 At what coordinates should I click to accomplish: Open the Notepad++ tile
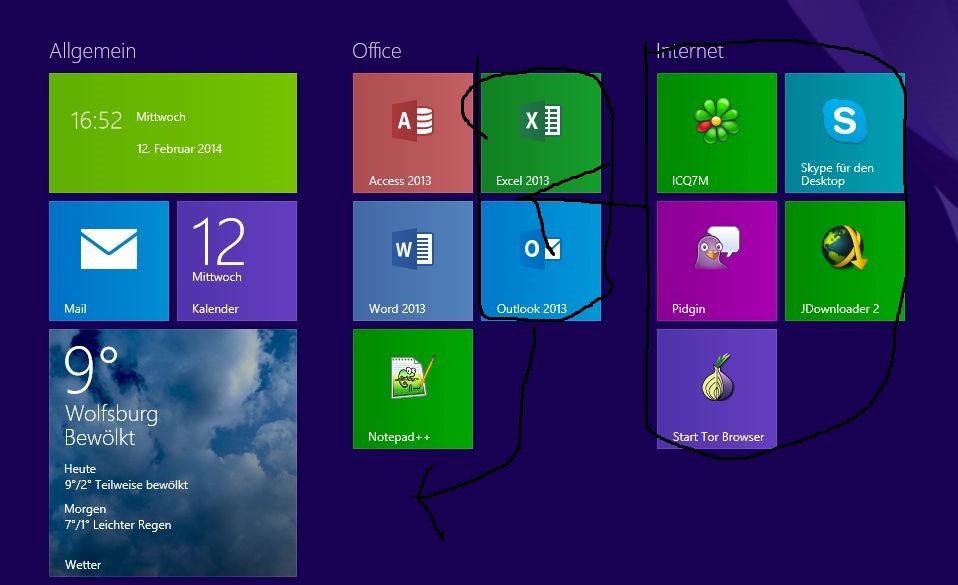[413, 389]
